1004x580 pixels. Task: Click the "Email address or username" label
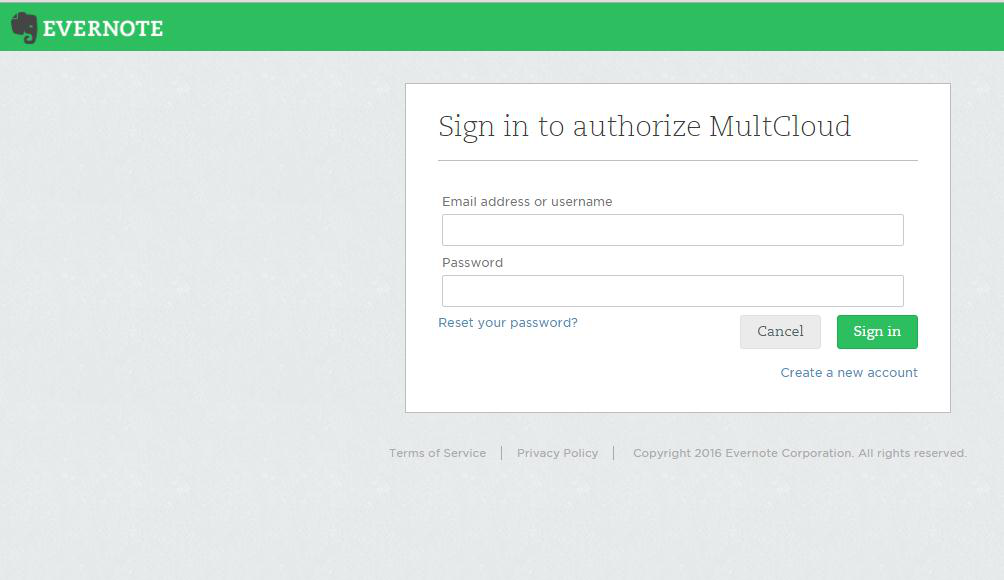point(527,202)
